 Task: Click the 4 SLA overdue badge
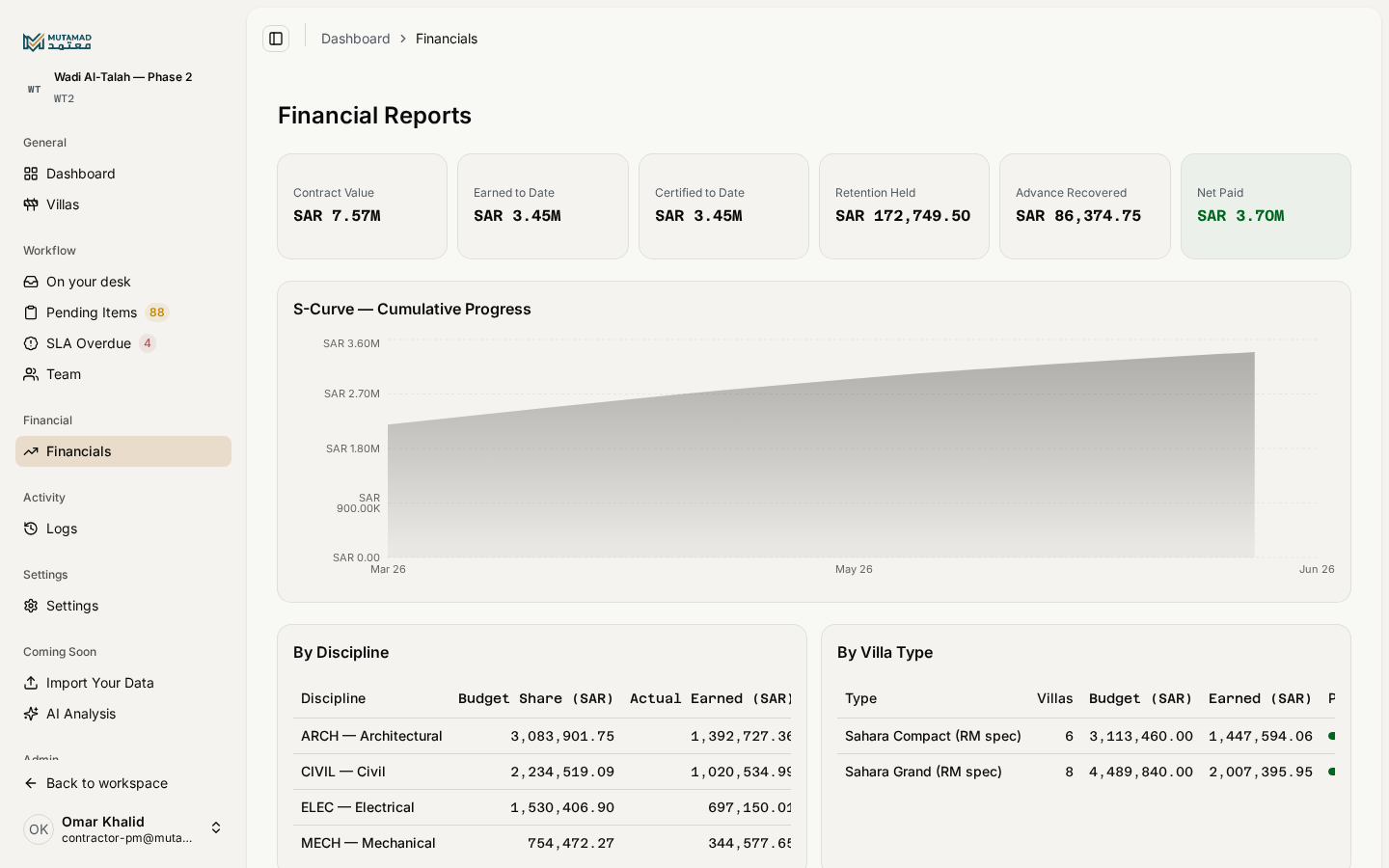148,343
